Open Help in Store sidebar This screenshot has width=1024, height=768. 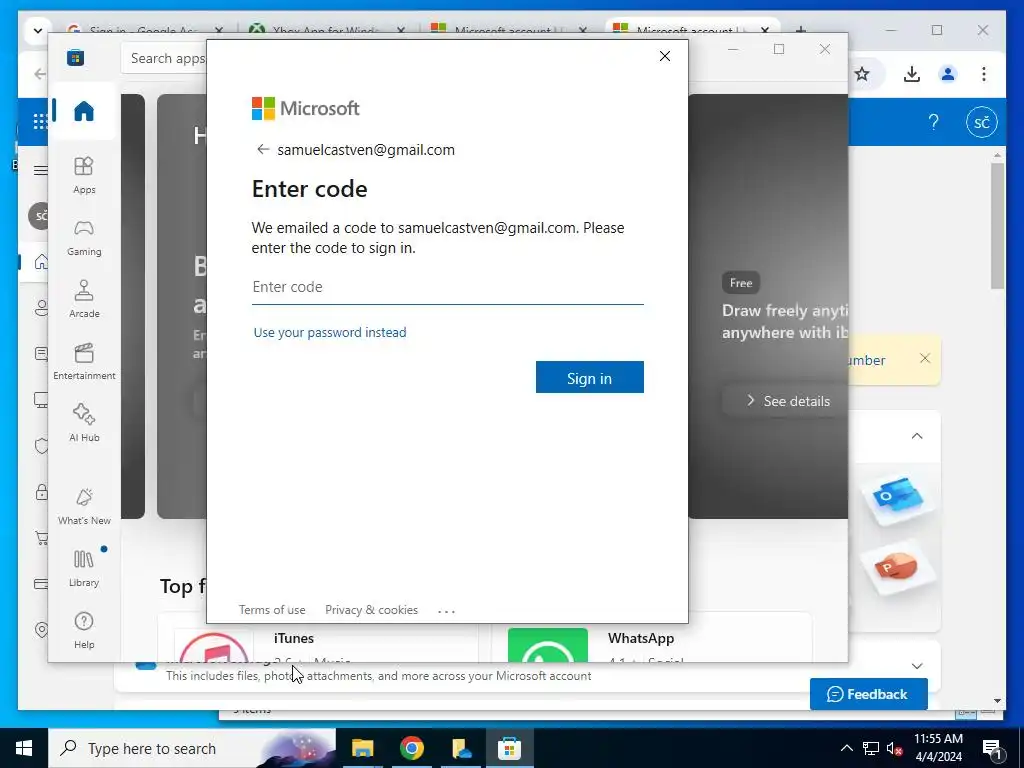[x=84, y=631]
